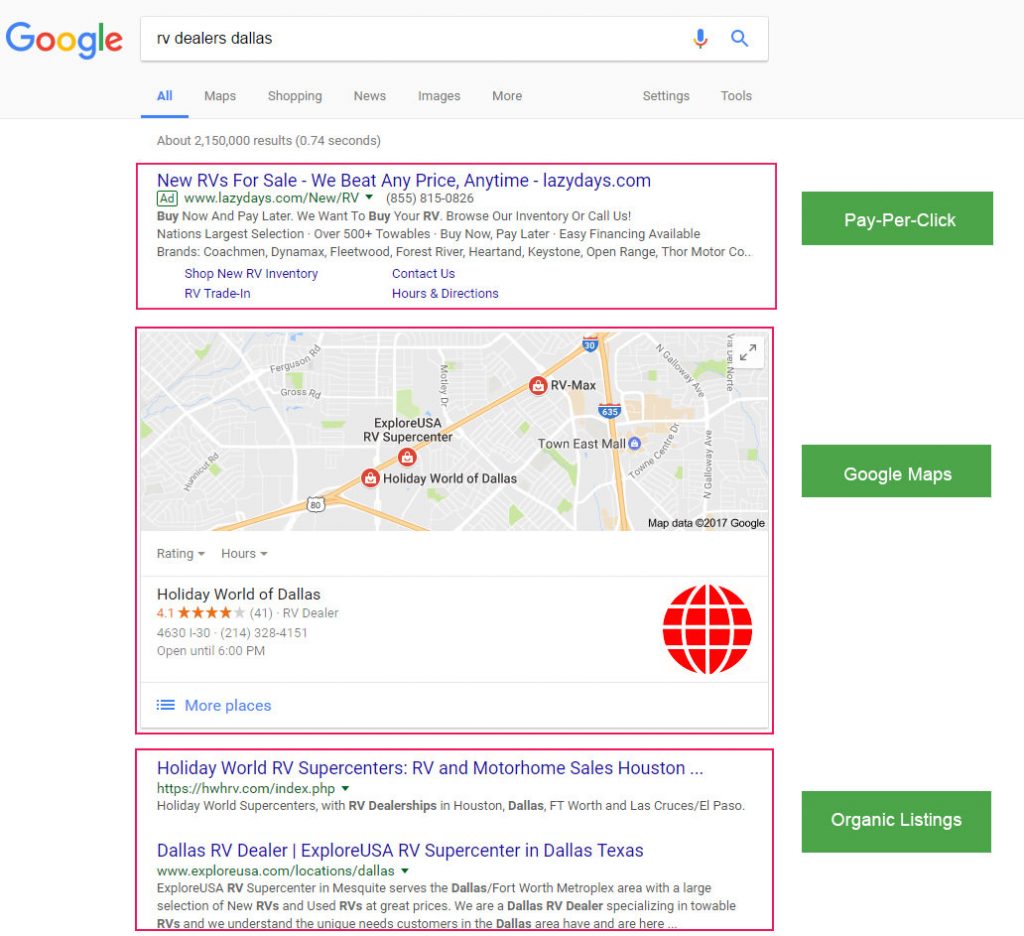Select the ExploreUSA RV Supercenter map pin
The image size is (1024, 936).
(x=407, y=457)
